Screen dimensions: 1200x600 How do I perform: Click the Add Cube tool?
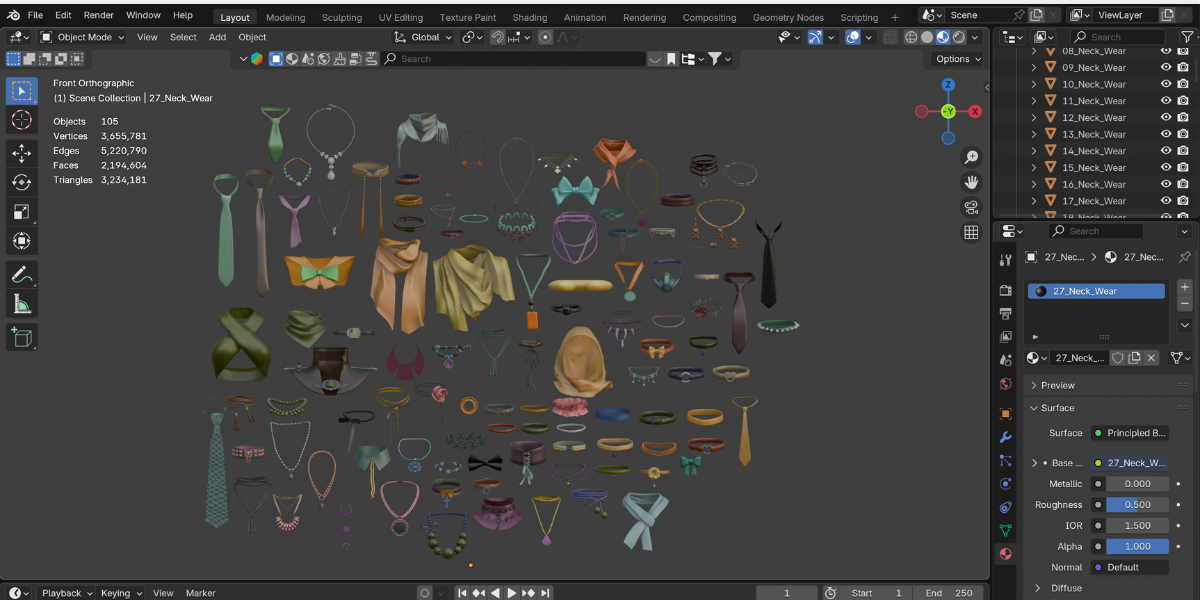[21, 337]
